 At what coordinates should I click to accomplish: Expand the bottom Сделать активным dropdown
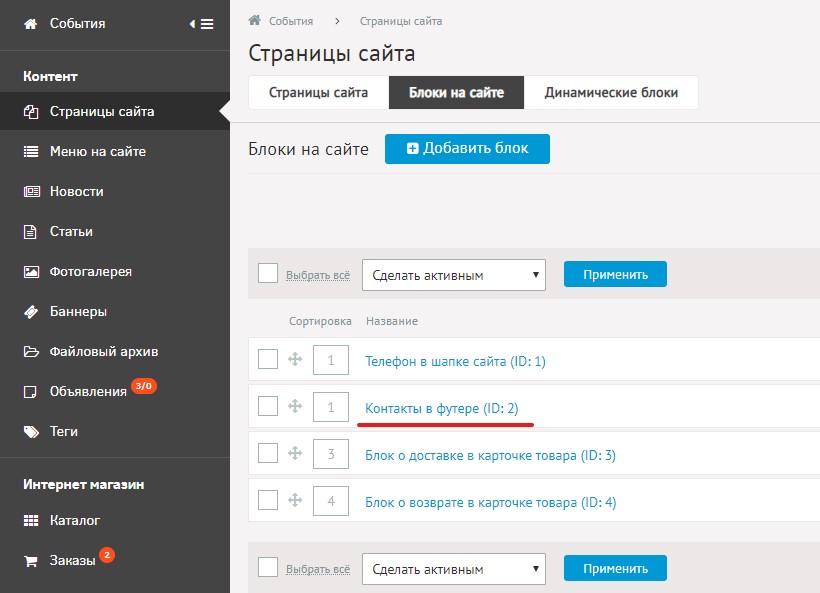[x=453, y=569]
